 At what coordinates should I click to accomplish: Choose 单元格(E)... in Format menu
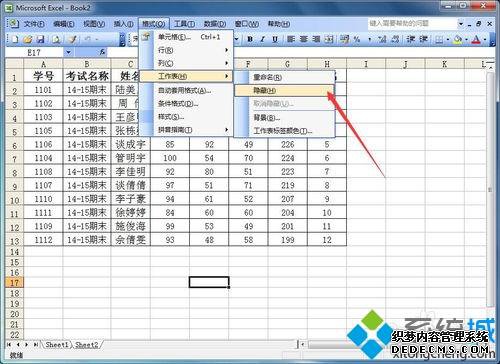point(186,37)
